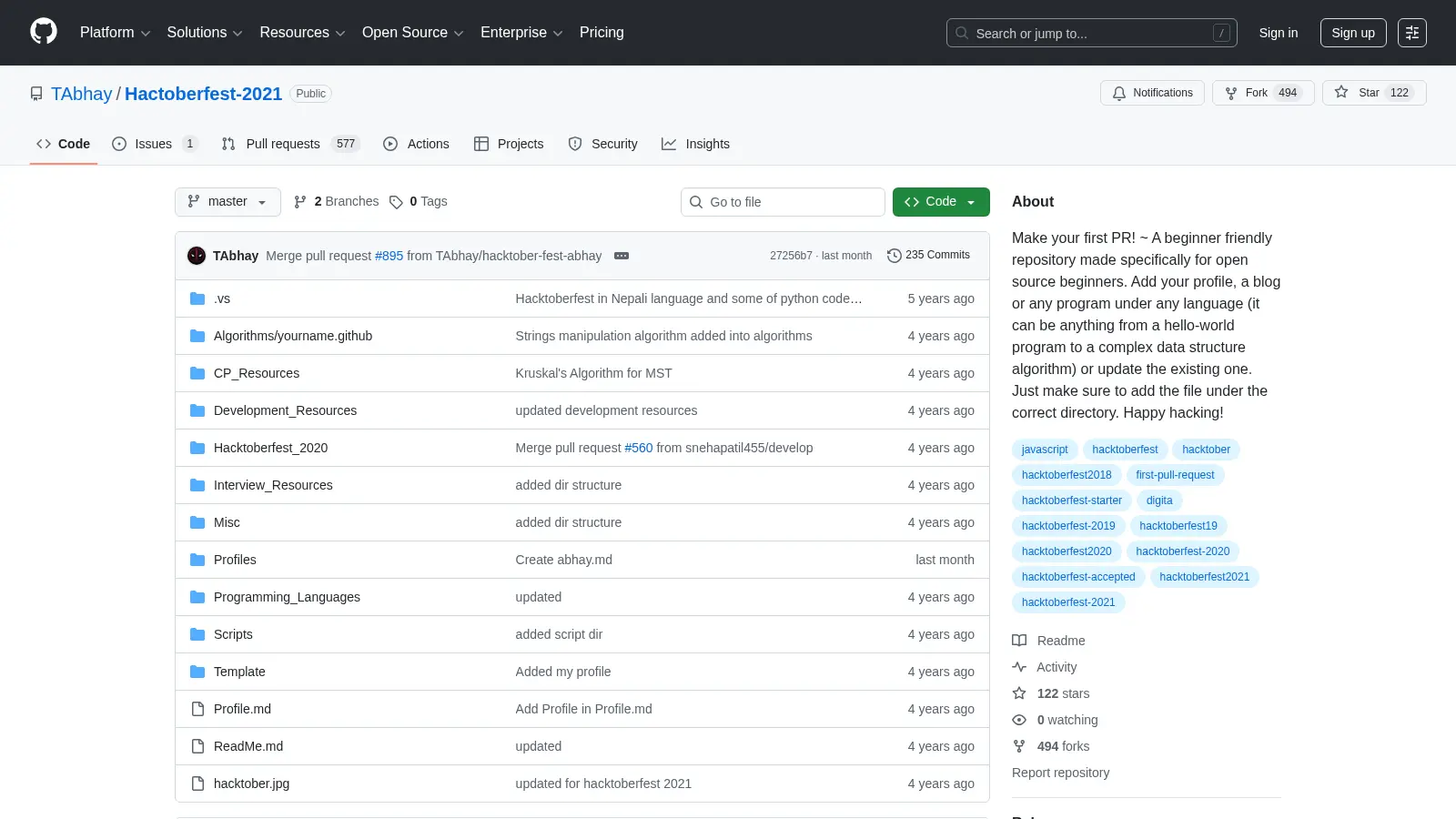Click the commits history clock icon
1456x819 pixels.
895,256
